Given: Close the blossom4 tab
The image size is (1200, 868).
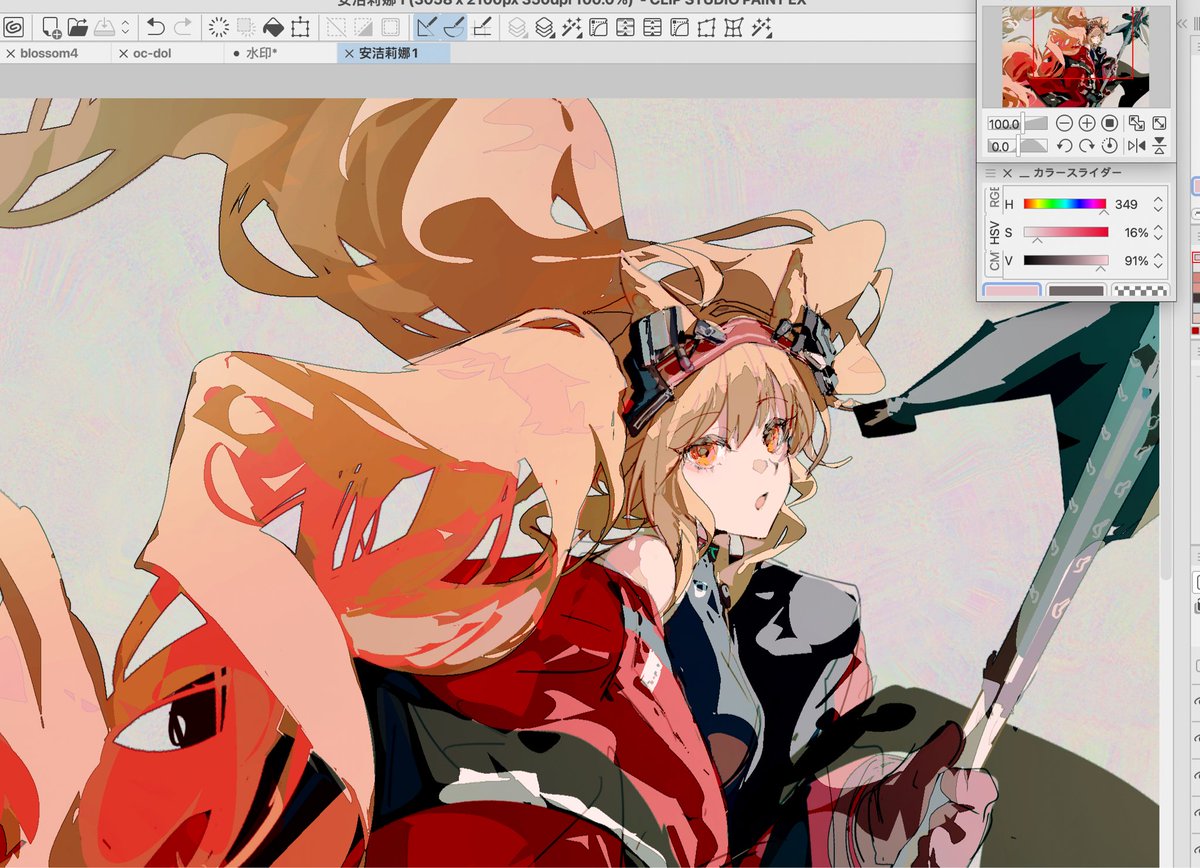Looking at the screenshot, I should coord(10,53).
